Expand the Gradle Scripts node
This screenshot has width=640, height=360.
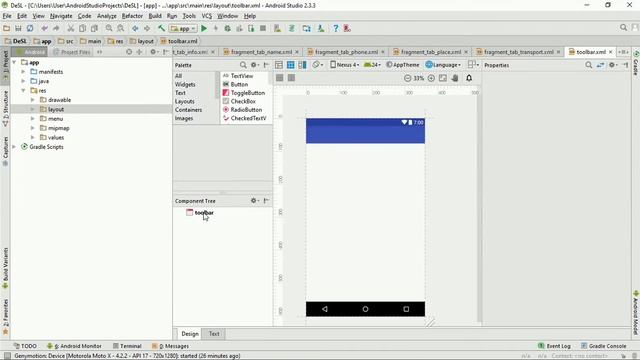point(15,147)
